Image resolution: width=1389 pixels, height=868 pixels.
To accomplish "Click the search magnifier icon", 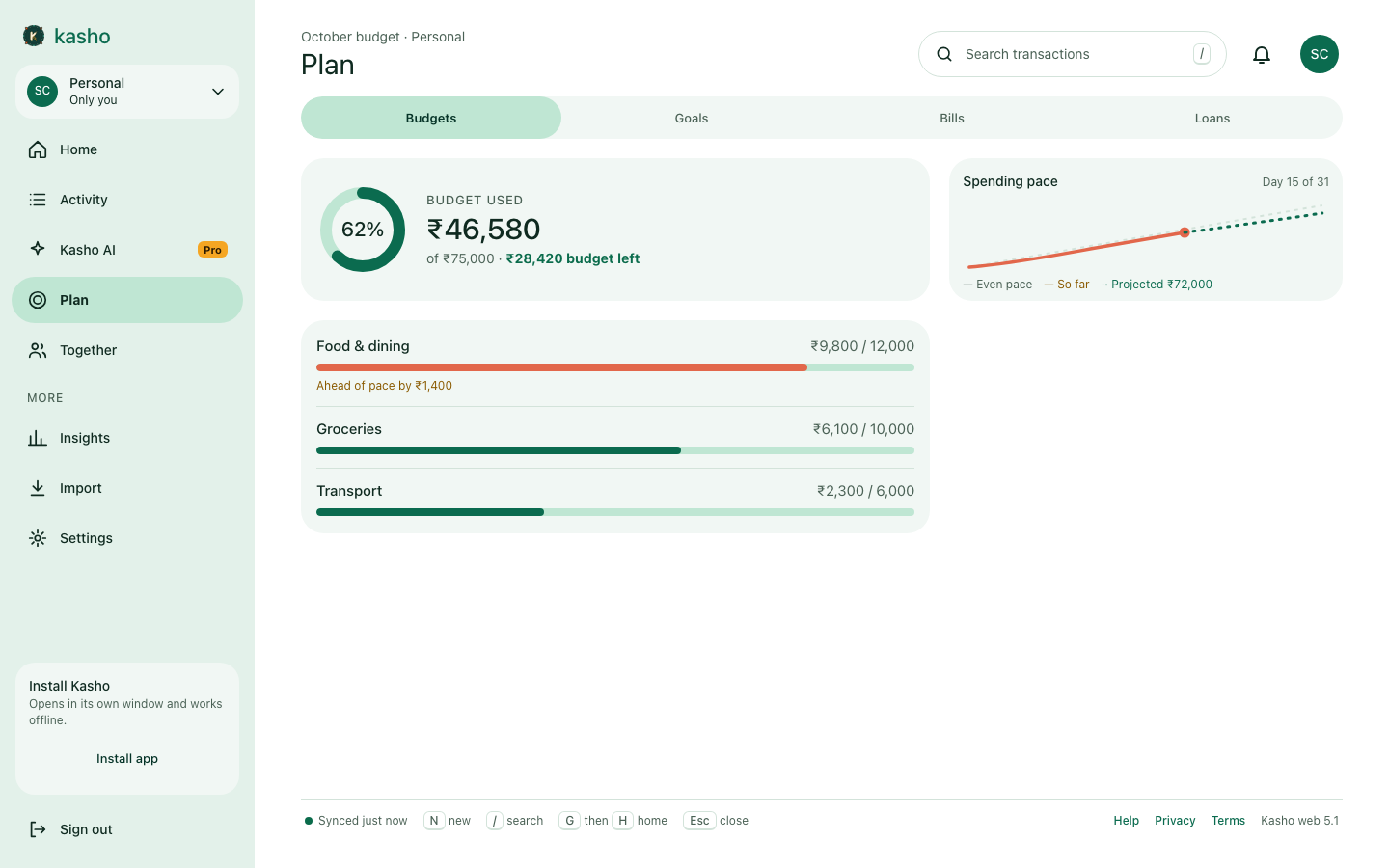I will click(x=944, y=54).
